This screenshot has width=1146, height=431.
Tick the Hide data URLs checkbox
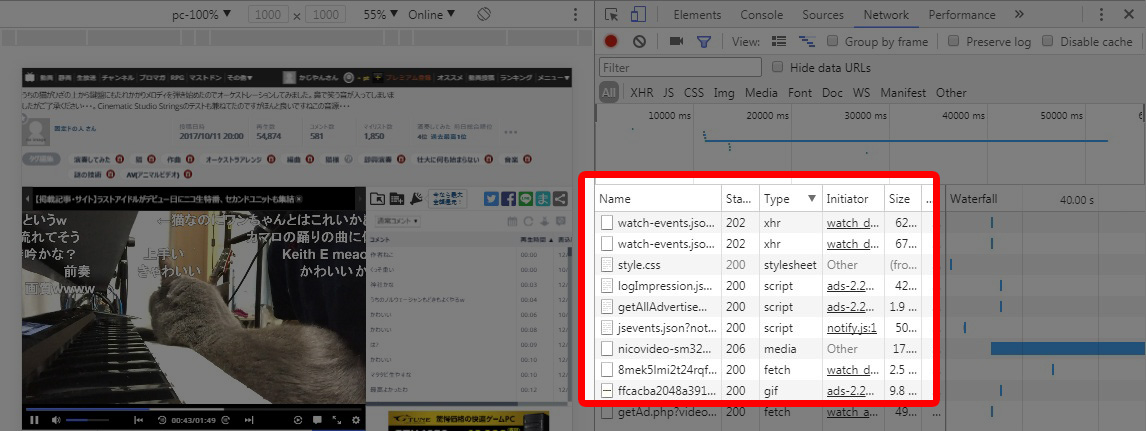[779, 67]
